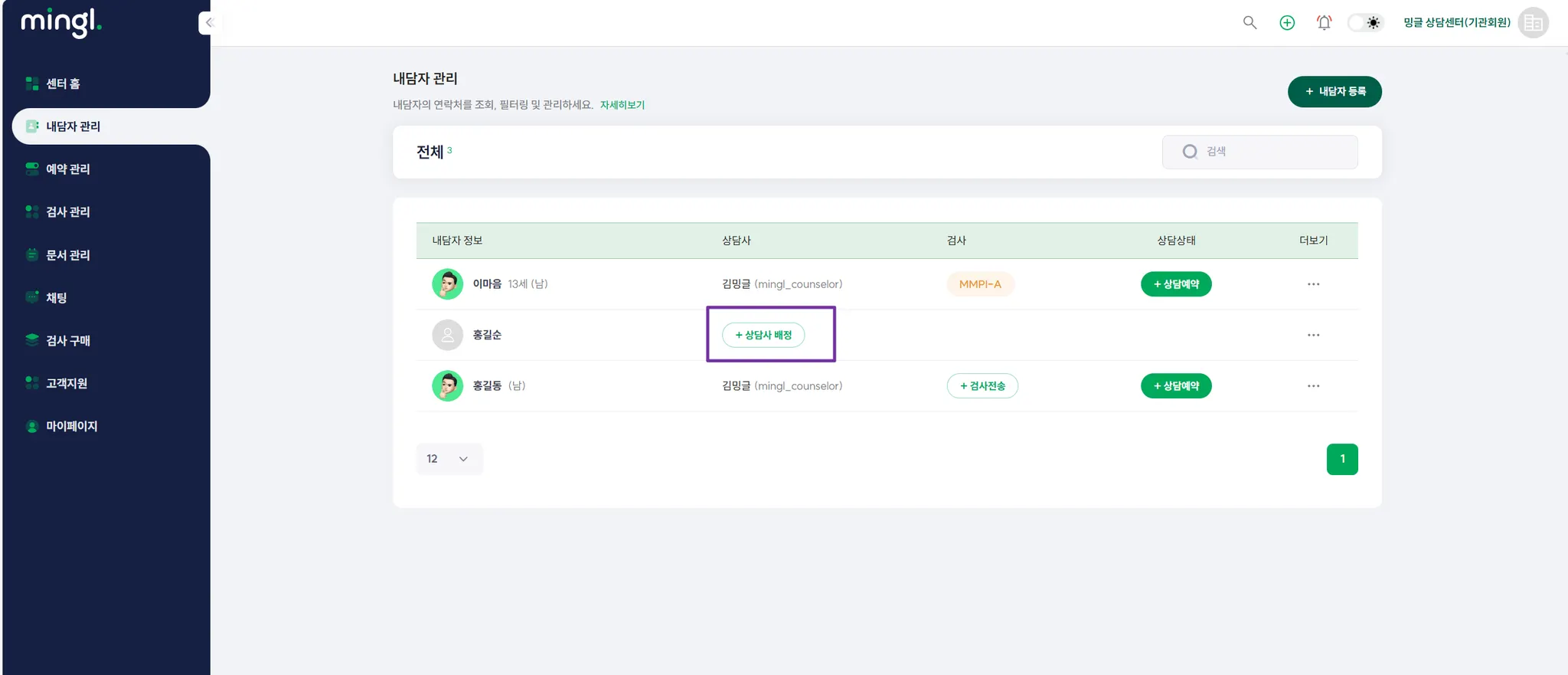1568x675 pixels.
Task: Click the 내담자 등록 button
Action: [x=1334, y=92]
